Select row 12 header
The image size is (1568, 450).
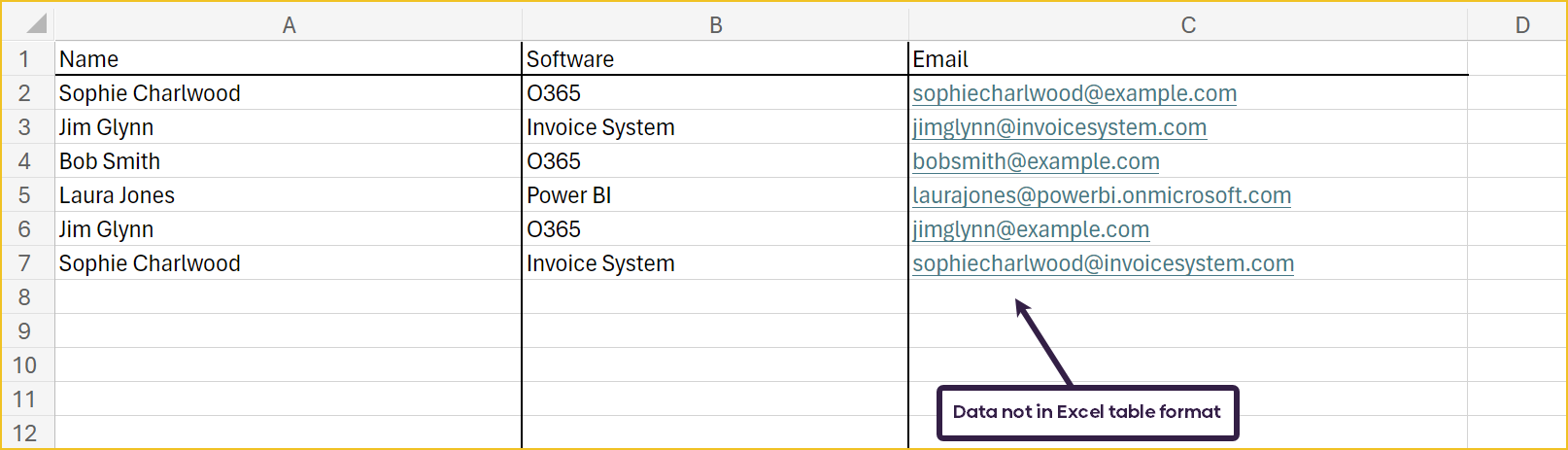tap(27, 433)
